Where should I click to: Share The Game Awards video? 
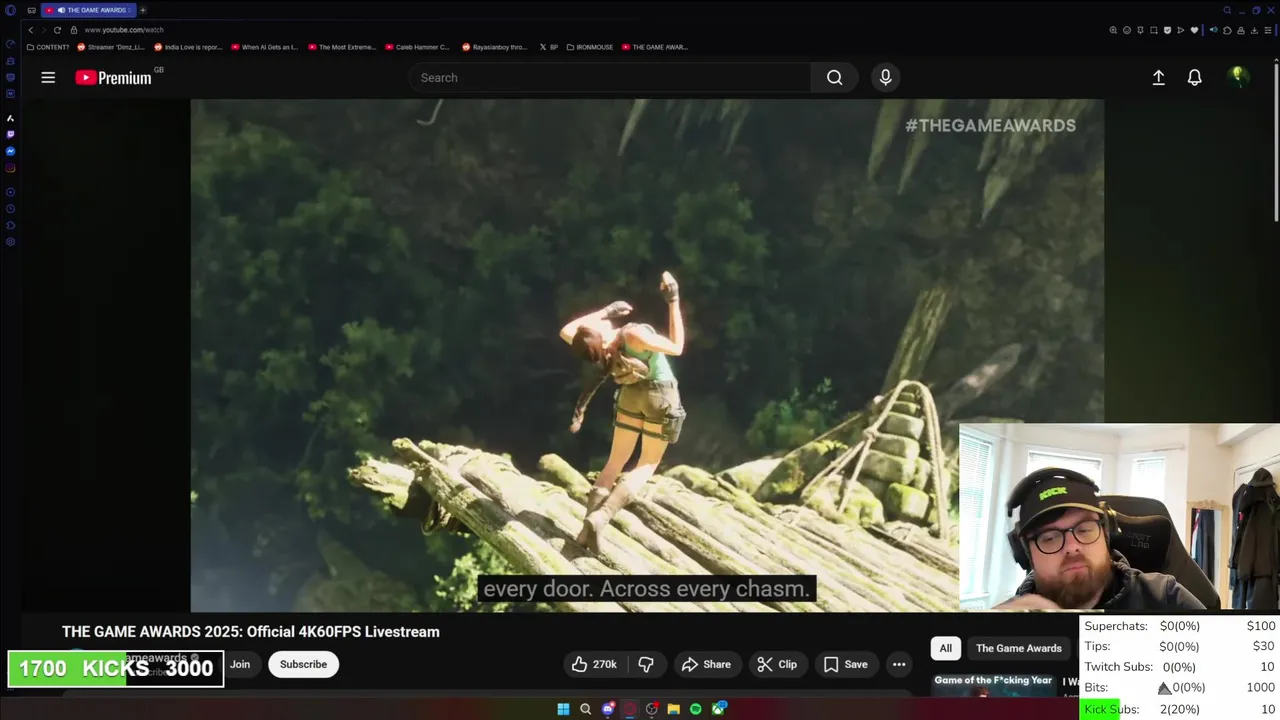point(706,664)
